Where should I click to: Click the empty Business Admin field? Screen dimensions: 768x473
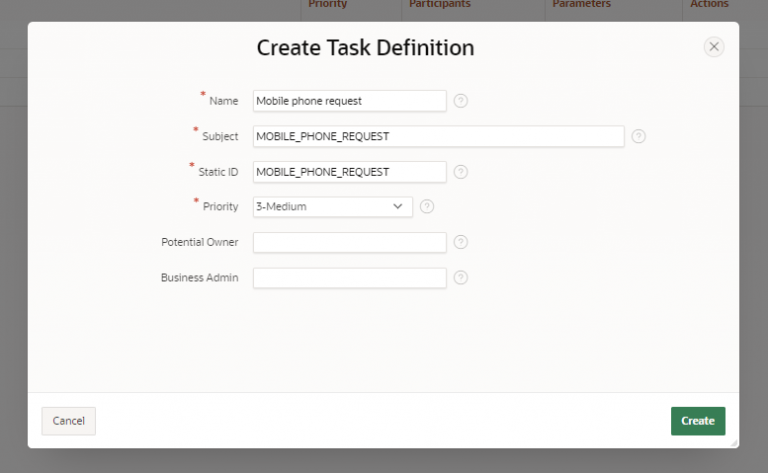350,278
